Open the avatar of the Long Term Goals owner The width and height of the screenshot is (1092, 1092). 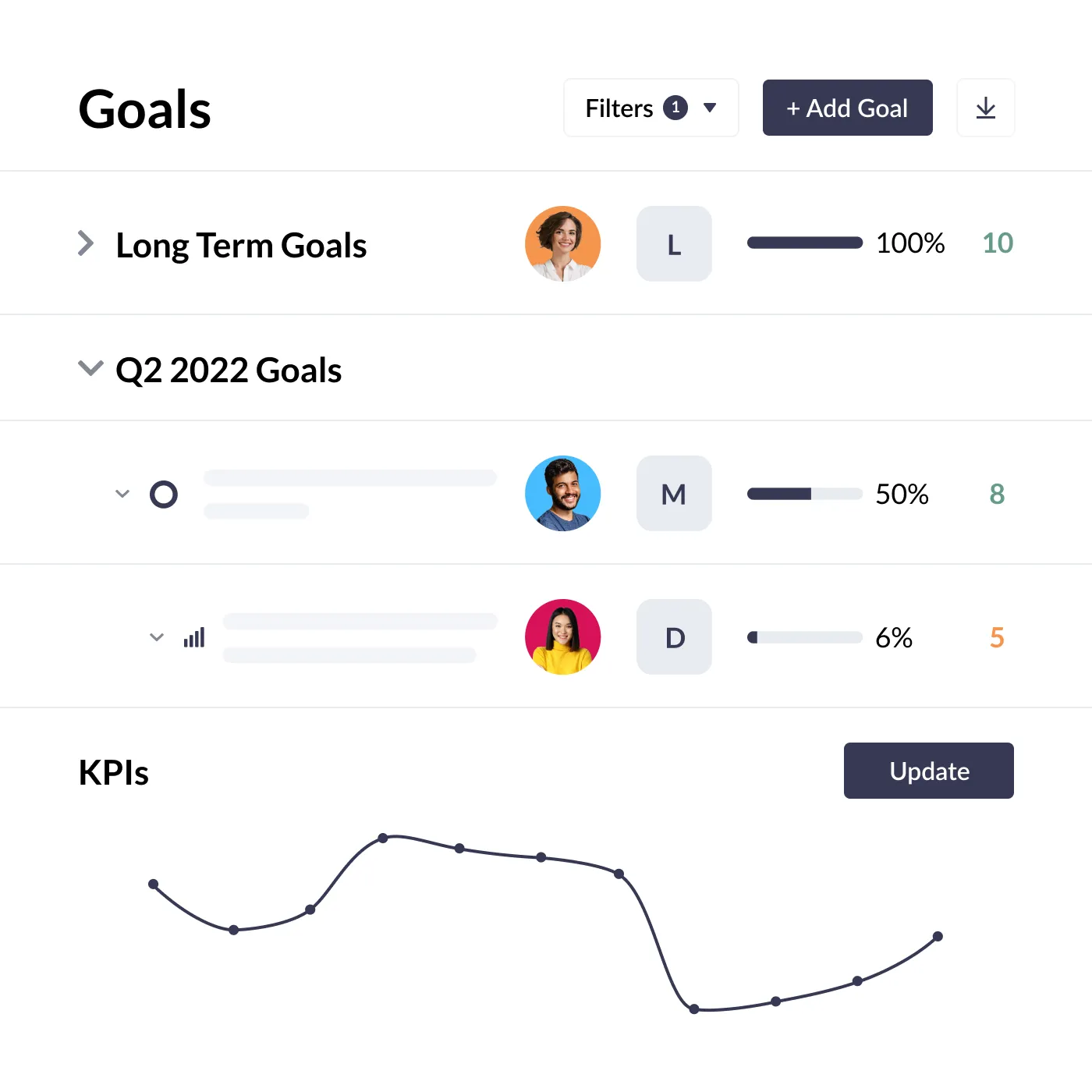click(562, 243)
